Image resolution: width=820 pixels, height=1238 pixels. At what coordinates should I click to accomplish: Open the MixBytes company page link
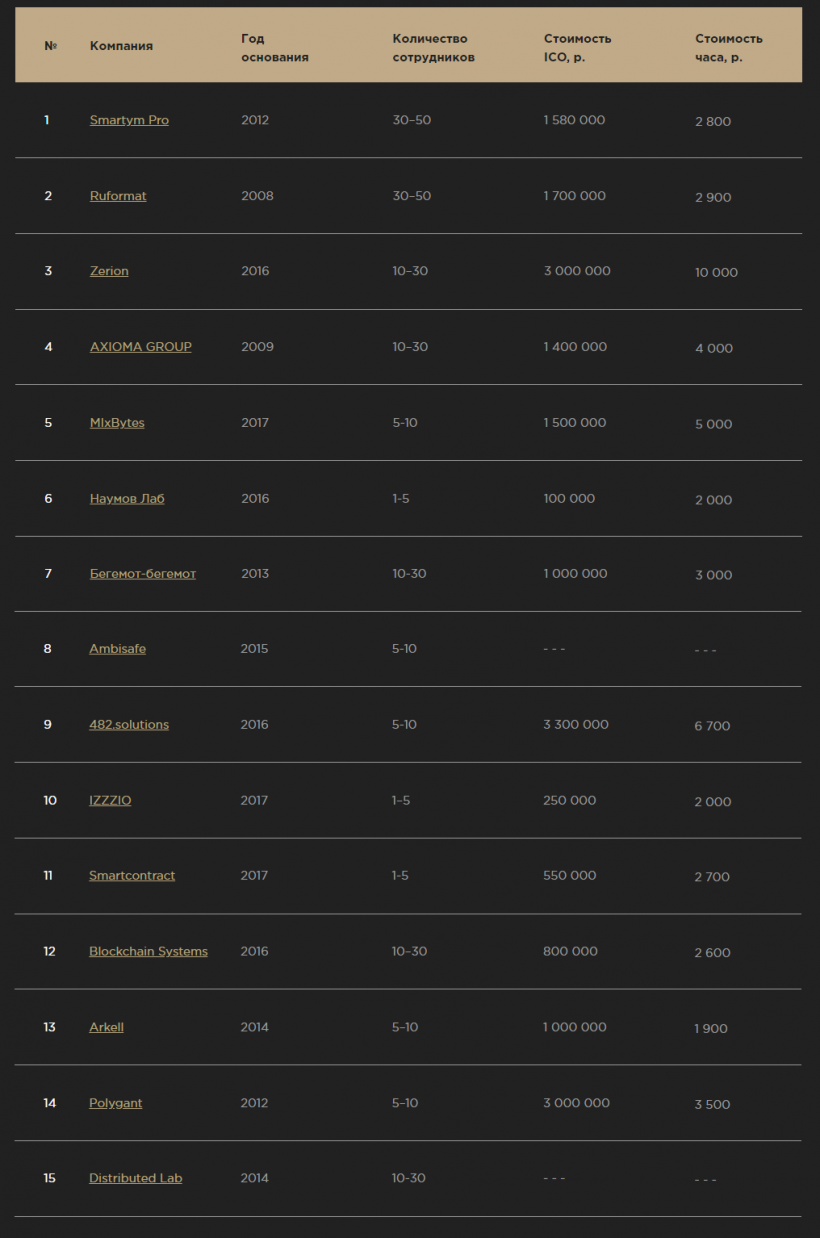(117, 423)
